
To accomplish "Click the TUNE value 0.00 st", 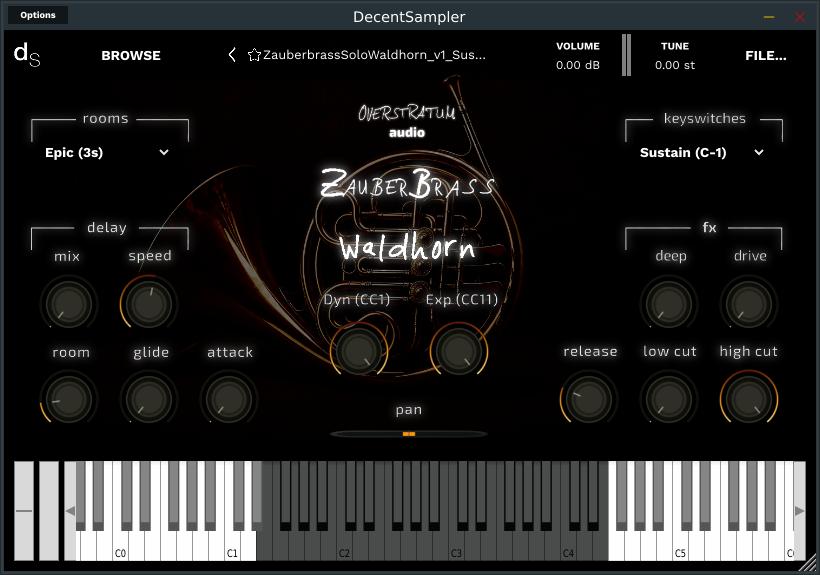I will [675, 65].
